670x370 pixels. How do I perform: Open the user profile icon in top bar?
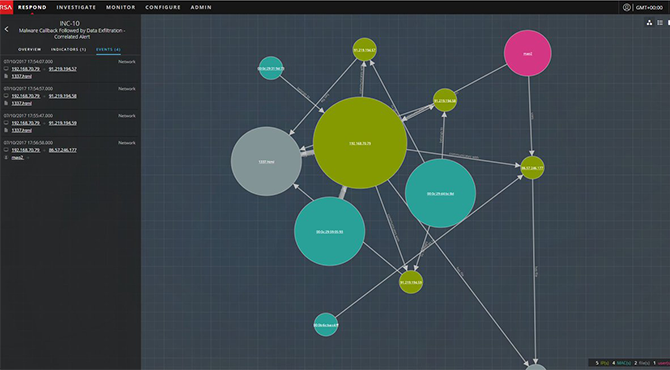(x=626, y=7)
